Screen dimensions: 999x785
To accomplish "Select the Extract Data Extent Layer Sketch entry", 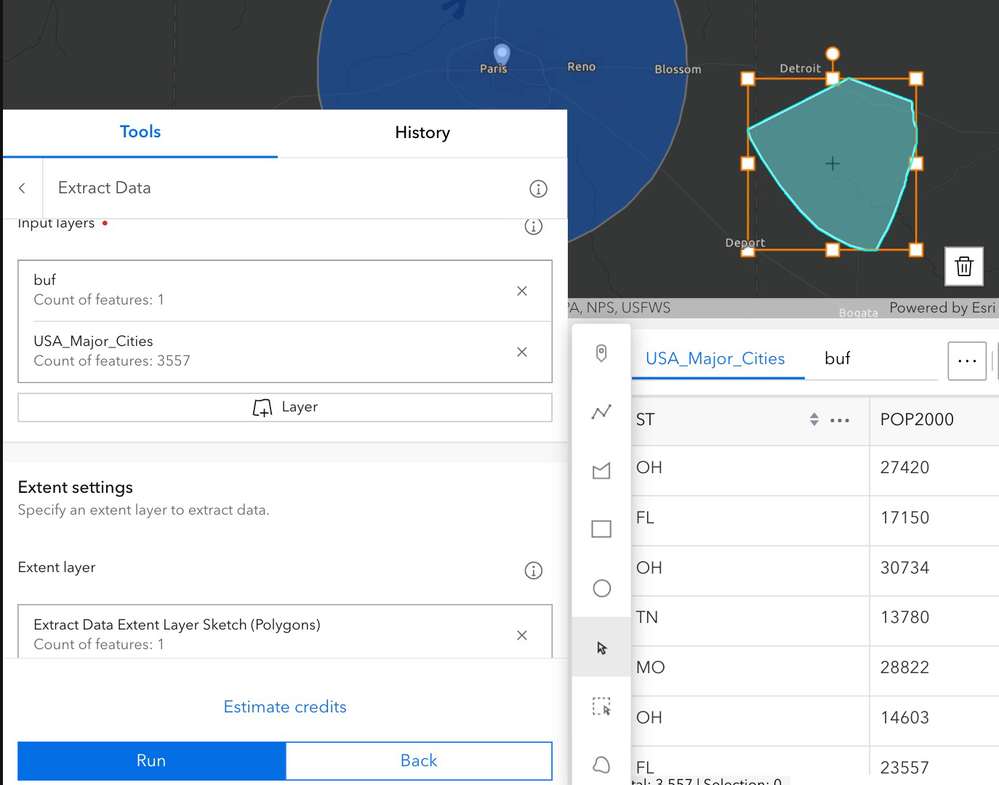I will tap(285, 632).
